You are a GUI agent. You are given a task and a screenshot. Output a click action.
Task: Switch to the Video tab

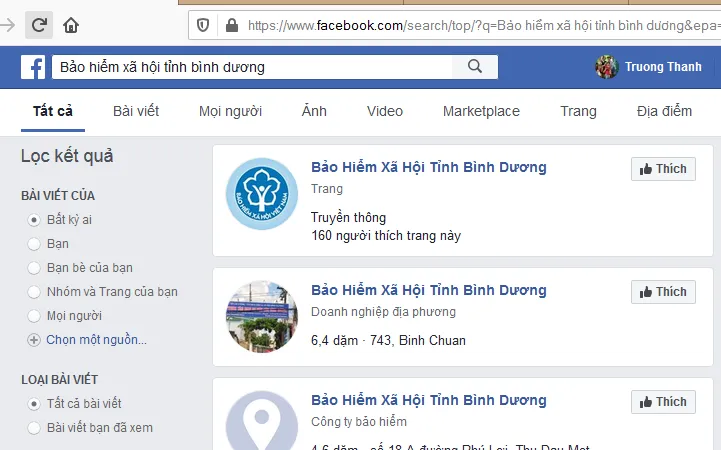coord(385,111)
